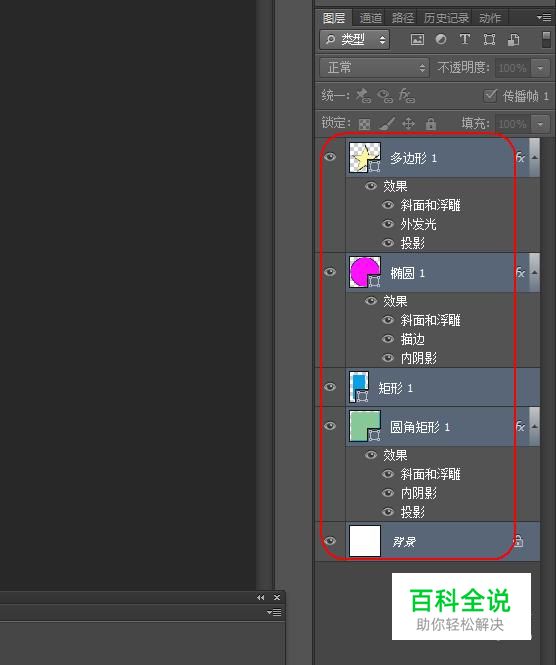Viewport: 556px width, 665px height.
Task: Open the 正常 blend mode dropdown
Action: click(374, 67)
